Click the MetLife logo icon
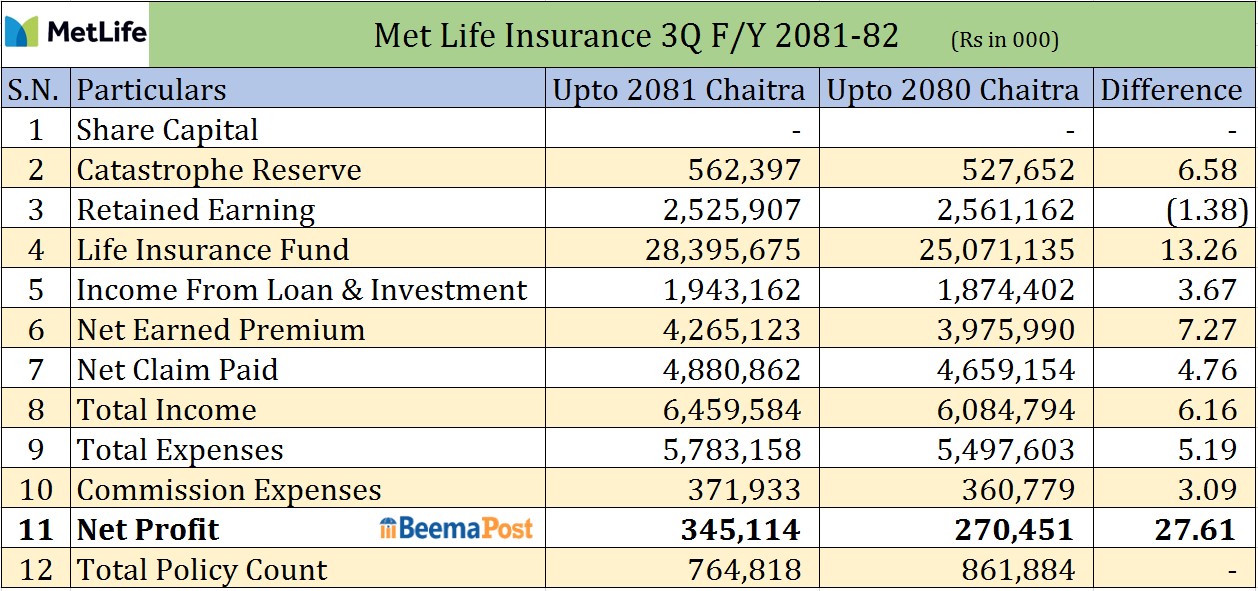Image resolution: width=1258 pixels, height=591 pixels. [22, 32]
